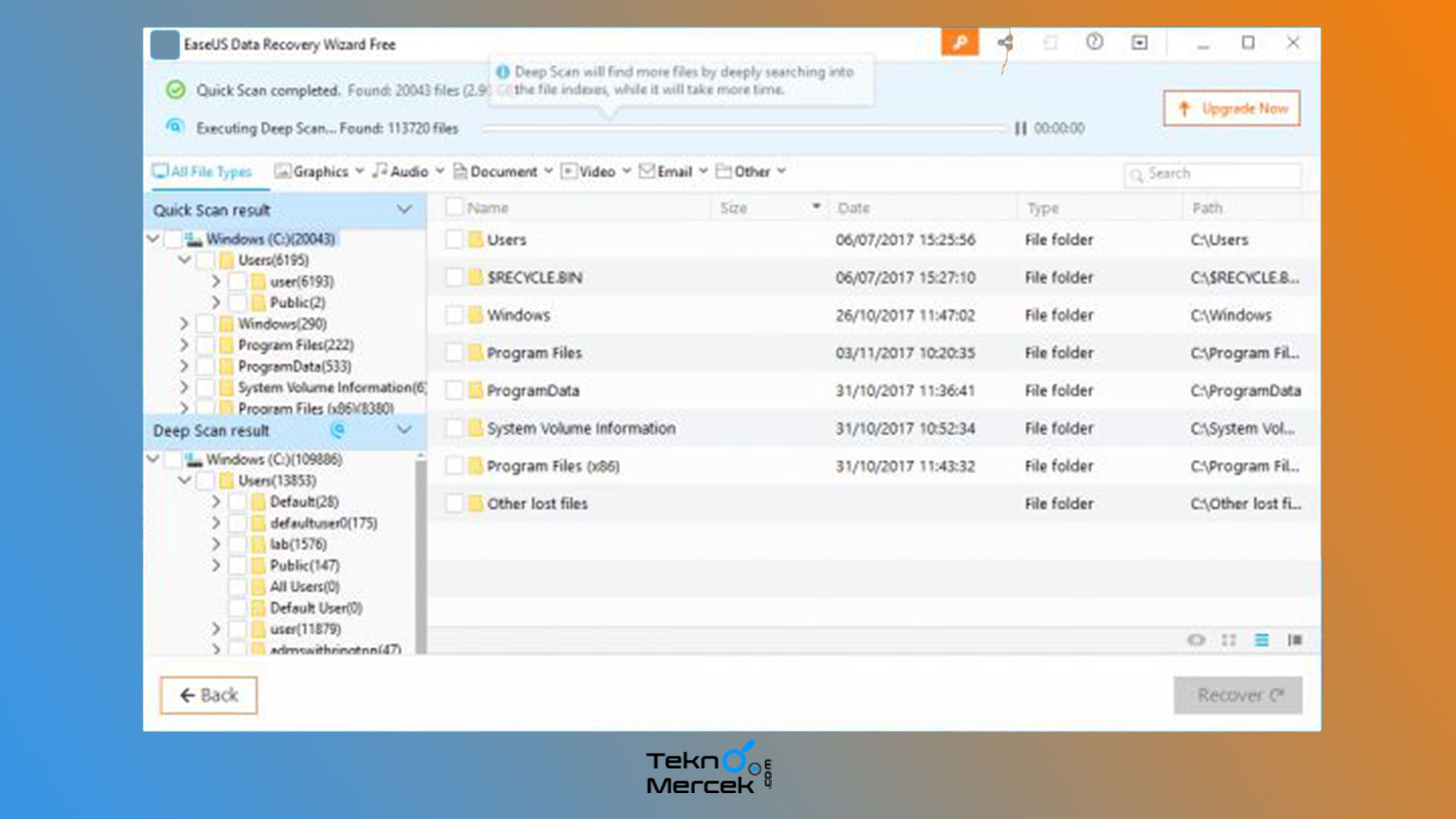Screen dimensions: 1456x819
Task: Open the Email filter dropdown
Action: pos(673,172)
